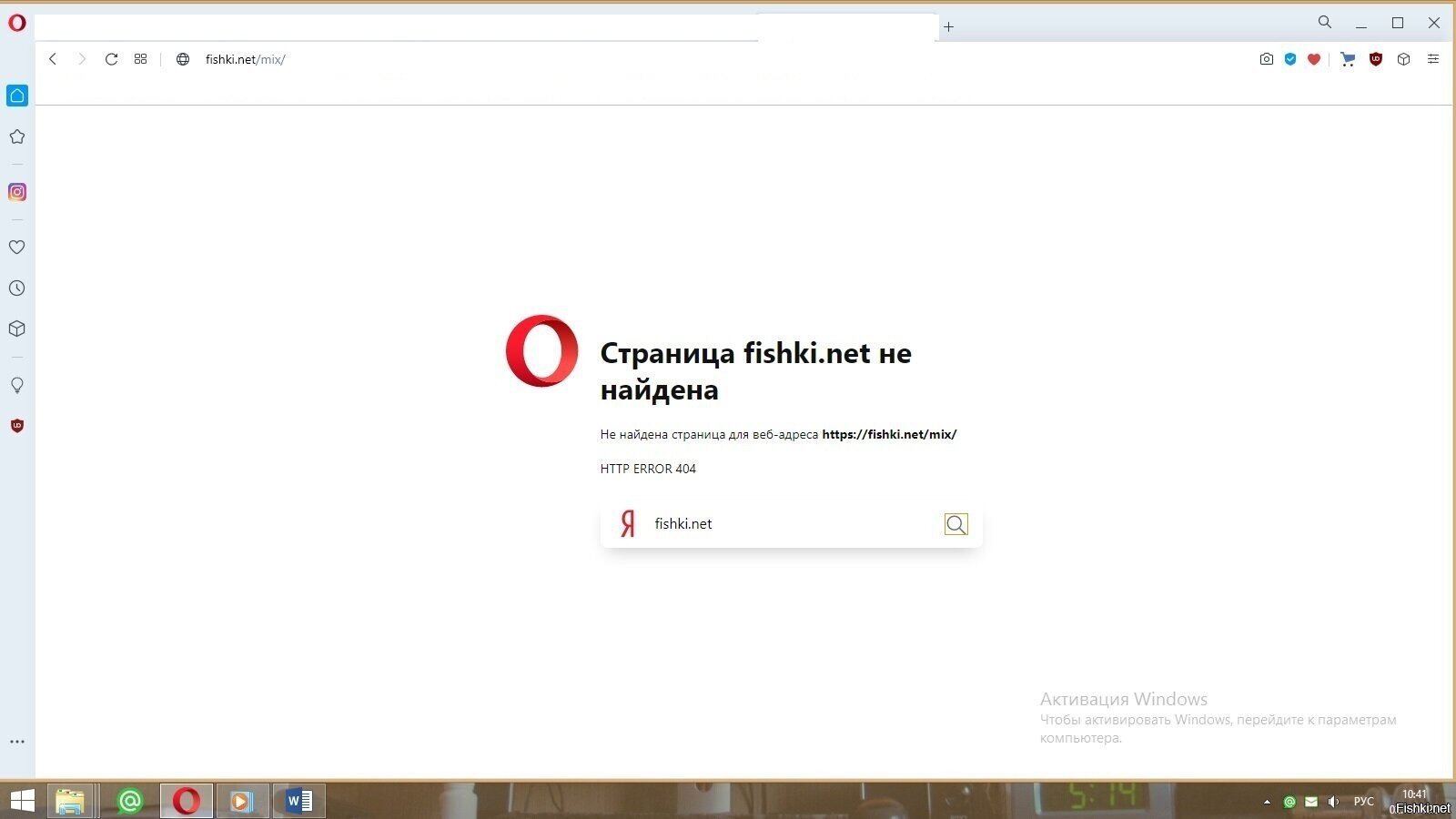This screenshot has height=819, width=1456.
Task: Go back to the previous page
Action: coord(53,59)
